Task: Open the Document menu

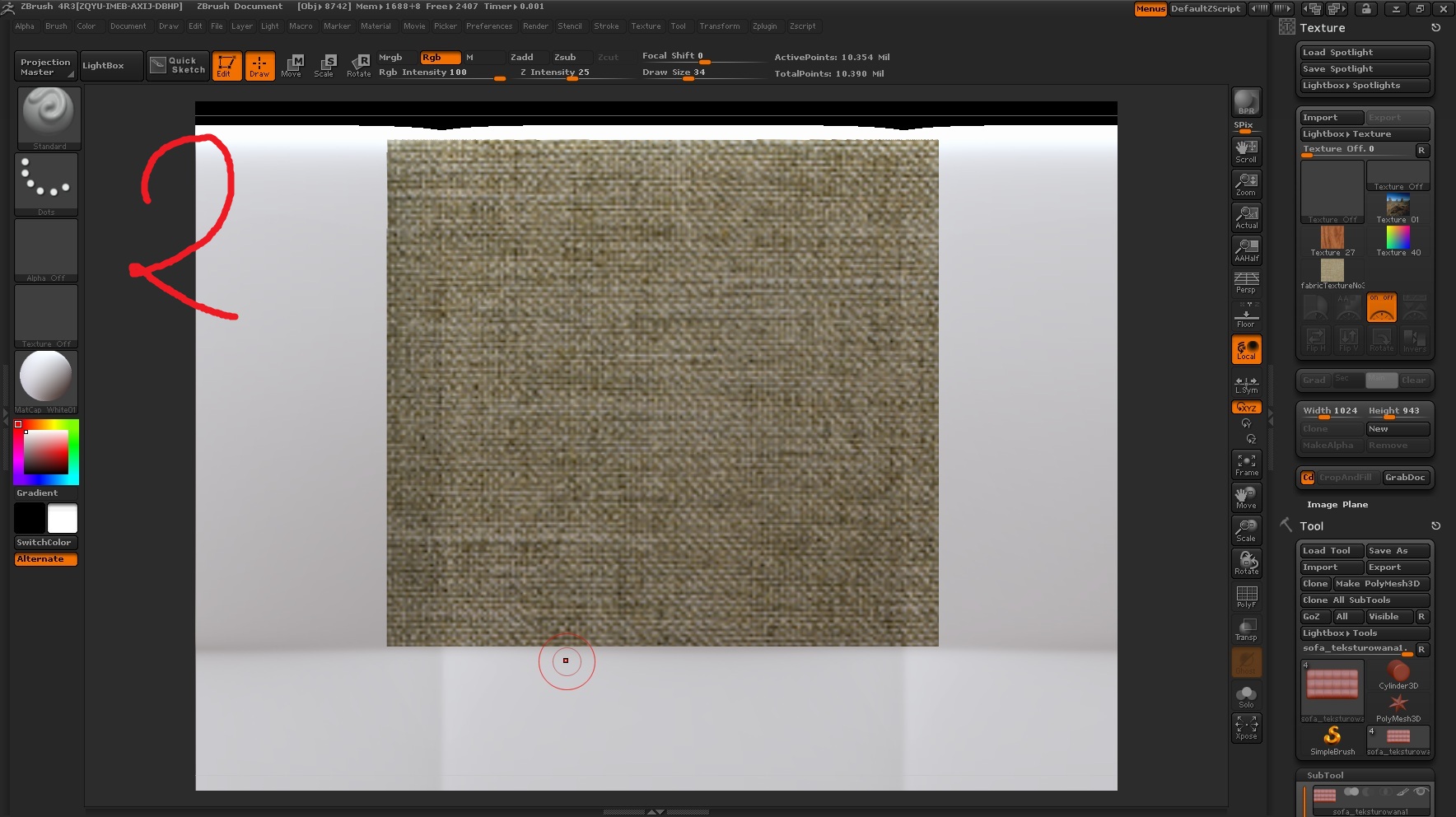Action: [x=128, y=26]
